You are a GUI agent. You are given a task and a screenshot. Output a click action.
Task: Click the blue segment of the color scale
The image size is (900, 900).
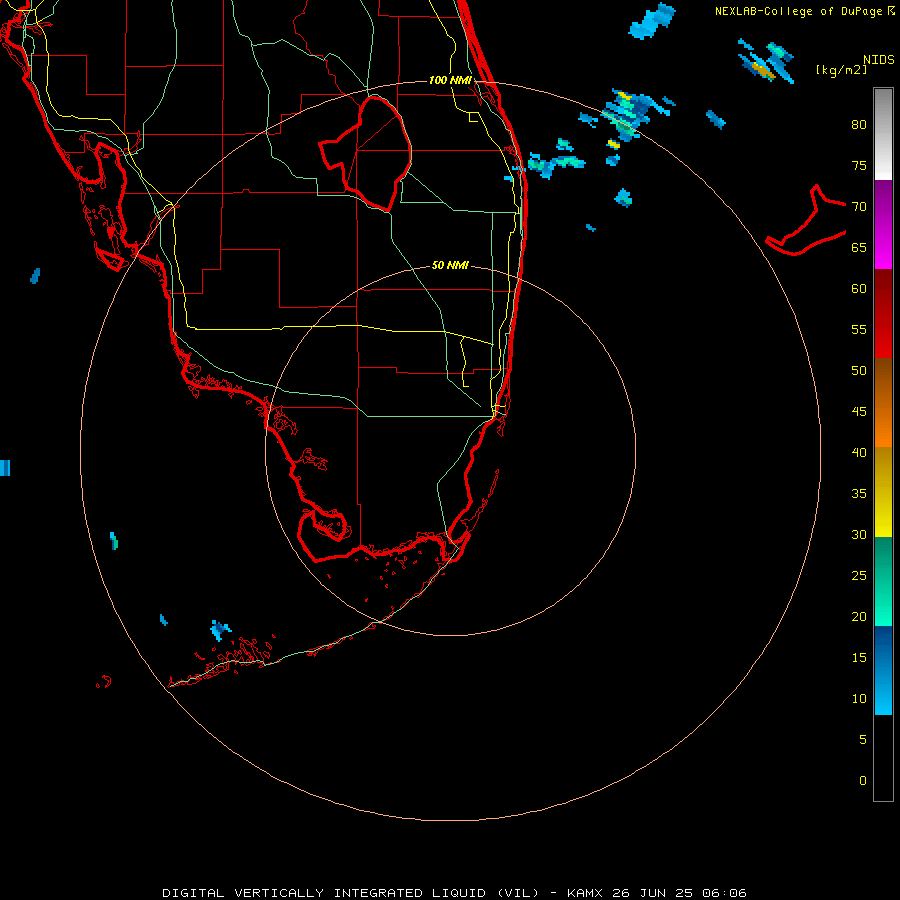point(883,670)
